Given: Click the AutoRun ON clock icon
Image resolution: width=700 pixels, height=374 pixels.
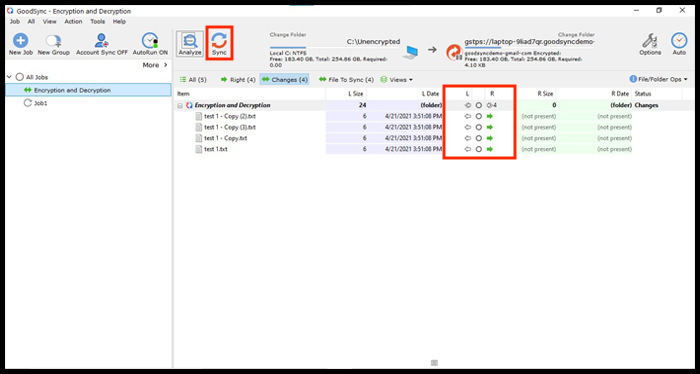Looking at the screenshot, I should click(150, 41).
